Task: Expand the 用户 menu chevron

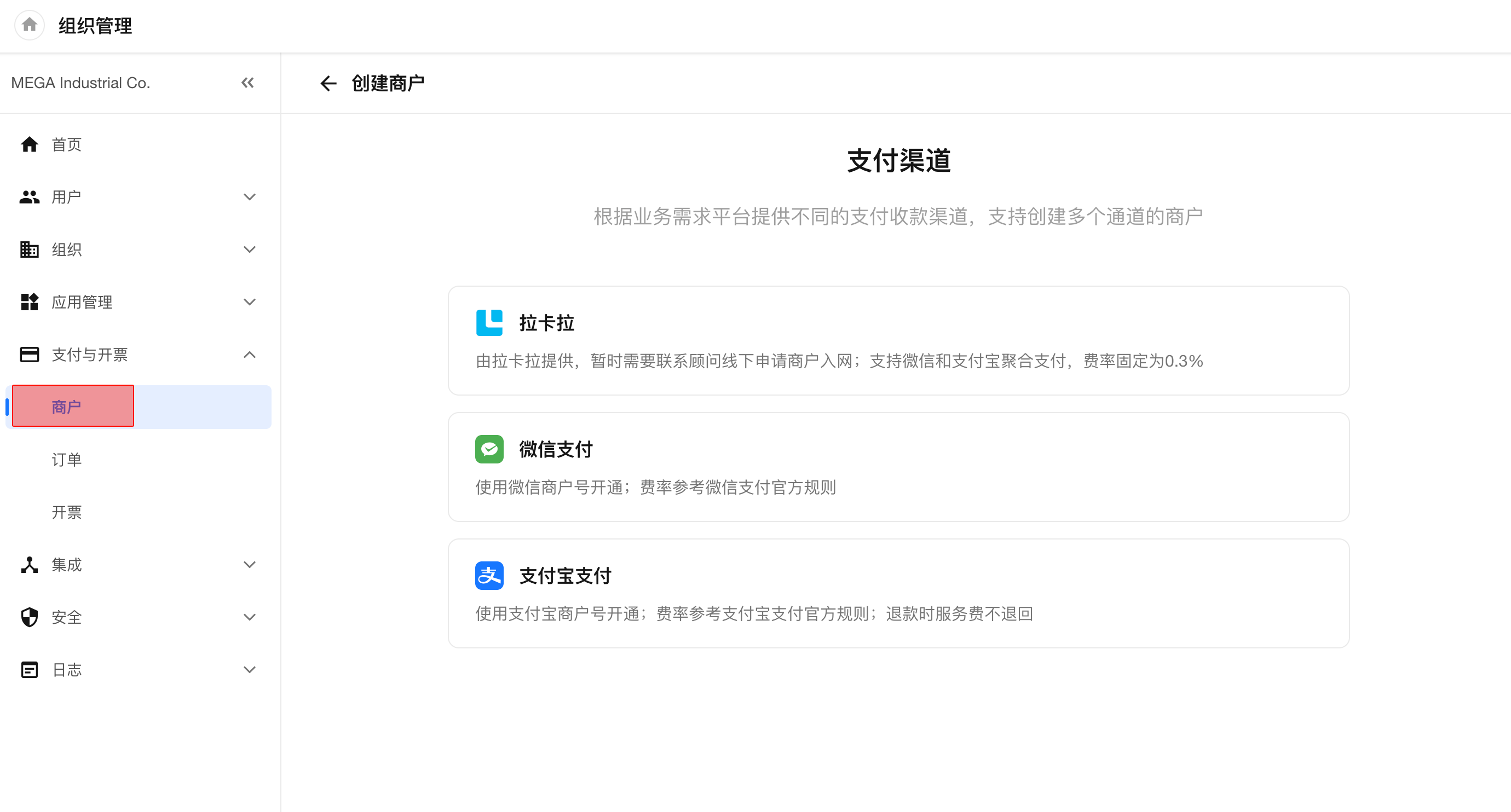Action: coord(249,197)
